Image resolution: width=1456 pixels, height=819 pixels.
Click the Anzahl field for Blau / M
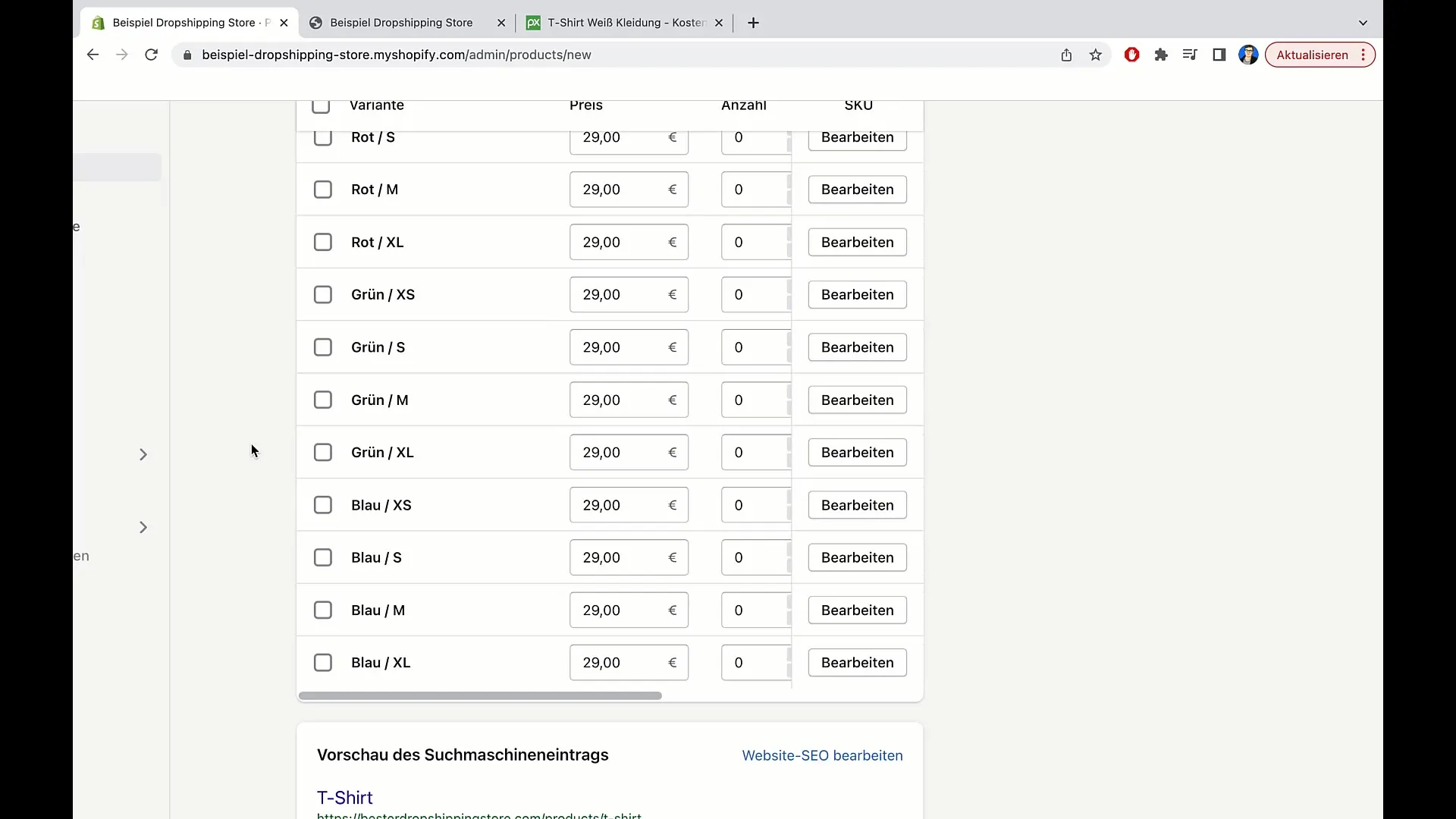(756, 610)
